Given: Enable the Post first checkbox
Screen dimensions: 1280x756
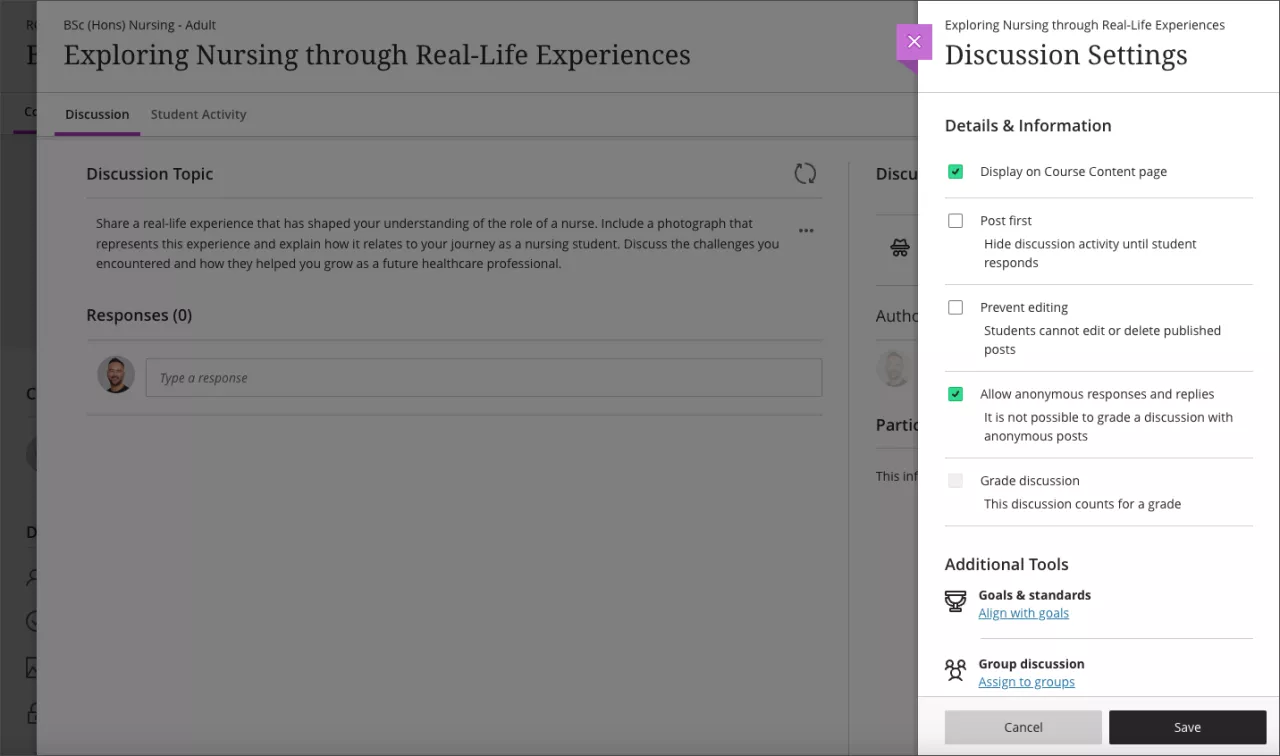Looking at the screenshot, I should 955,220.
